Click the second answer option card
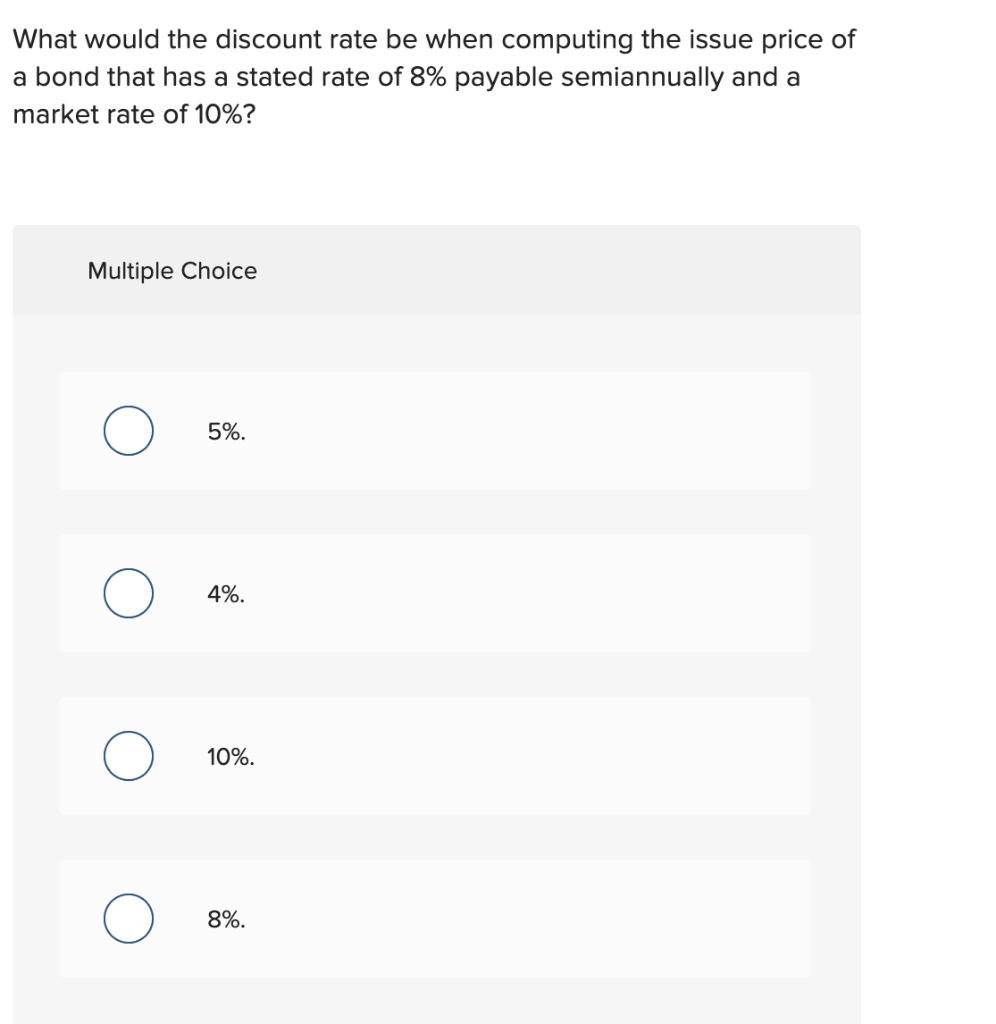 pyautogui.click(x=435, y=593)
